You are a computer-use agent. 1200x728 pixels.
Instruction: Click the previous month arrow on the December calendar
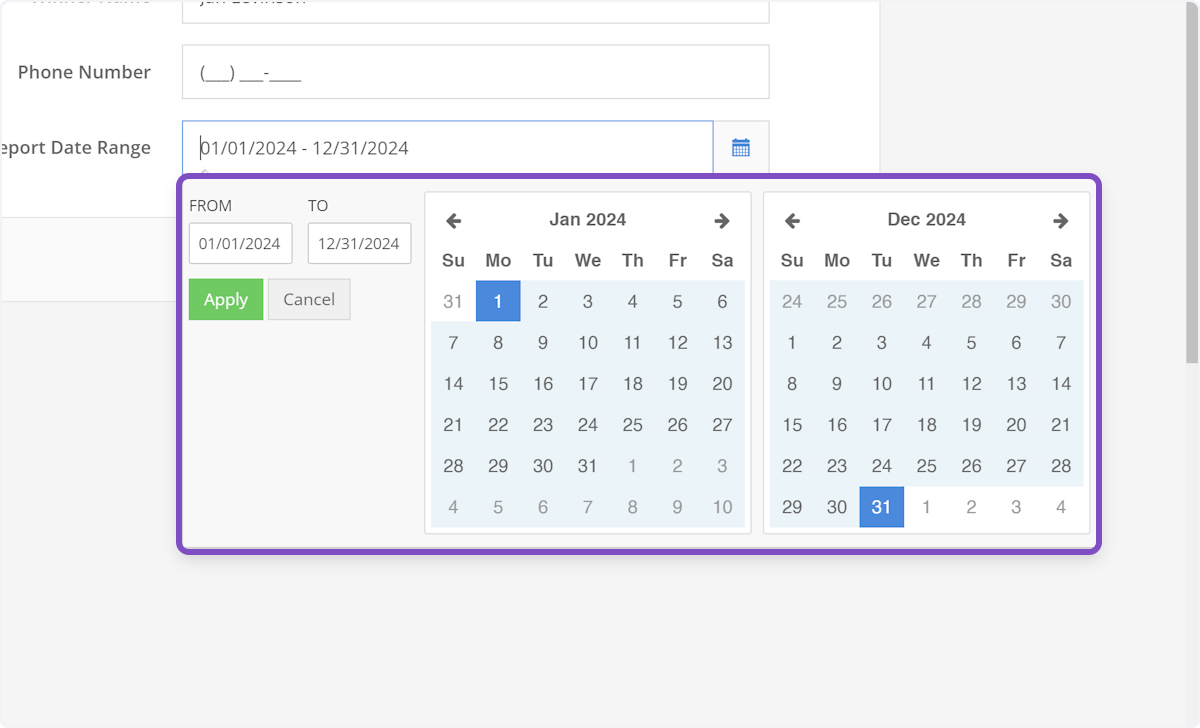pyautogui.click(x=792, y=220)
